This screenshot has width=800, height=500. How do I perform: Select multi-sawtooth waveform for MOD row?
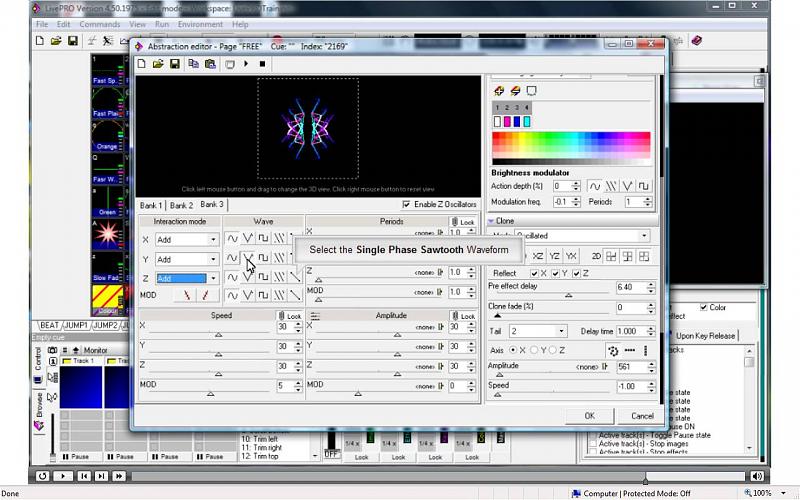pyautogui.click(x=279, y=295)
